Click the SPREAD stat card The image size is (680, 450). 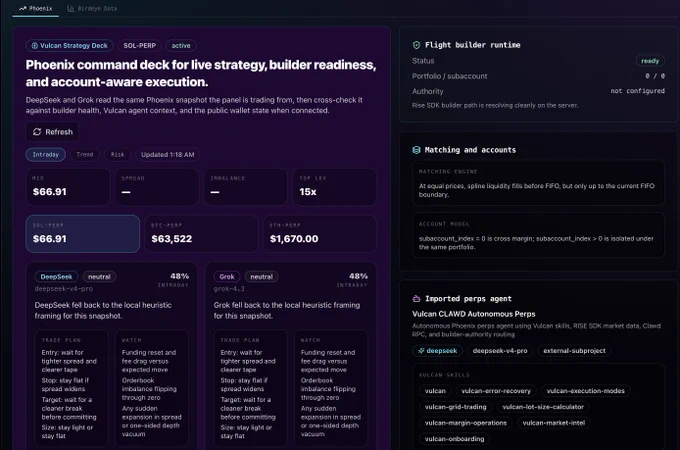(x=157, y=187)
